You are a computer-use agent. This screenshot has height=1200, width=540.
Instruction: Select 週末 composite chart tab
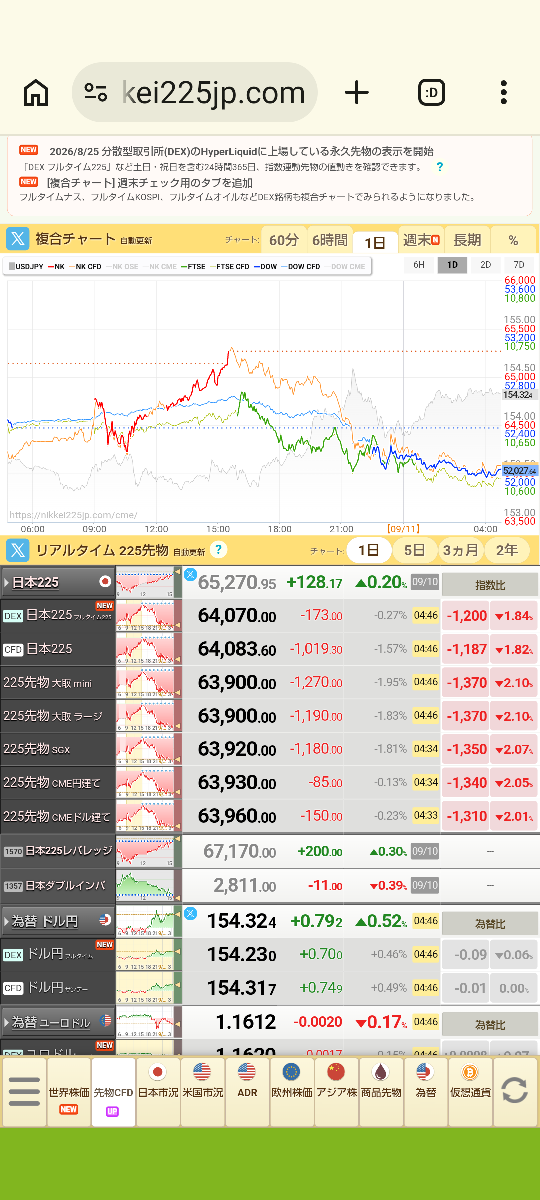[x=421, y=240]
